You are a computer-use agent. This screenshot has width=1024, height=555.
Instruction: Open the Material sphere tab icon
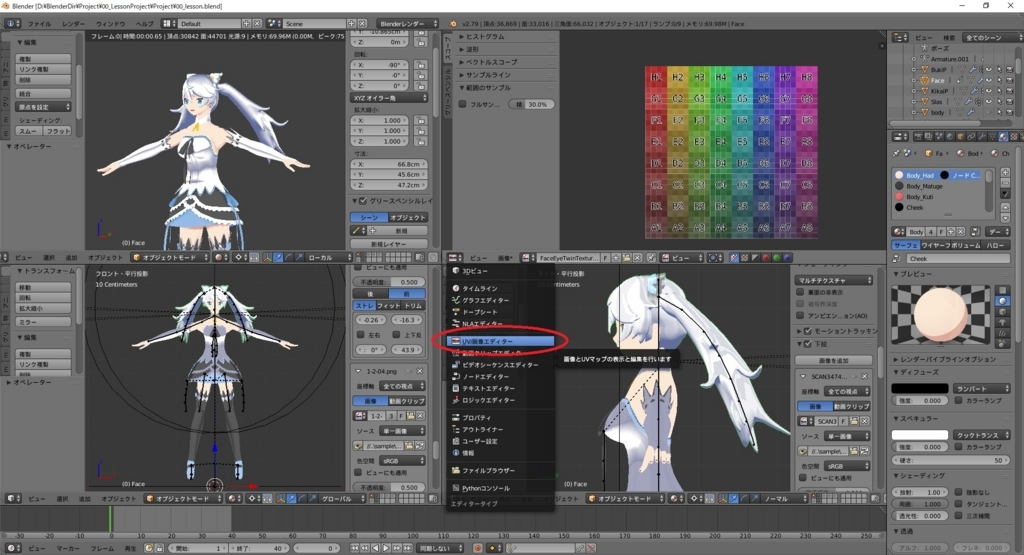(x=1003, y=137)
